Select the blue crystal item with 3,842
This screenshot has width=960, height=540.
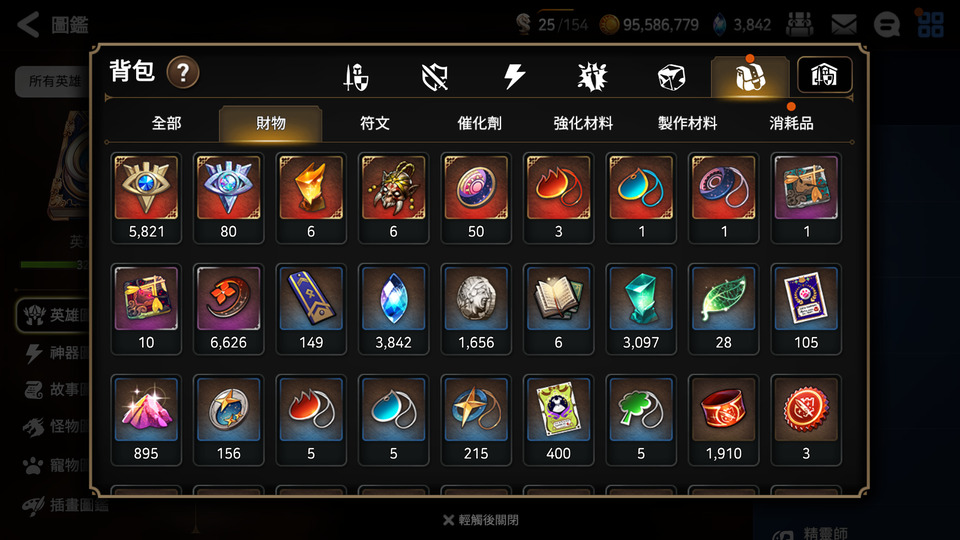[393, 309]
